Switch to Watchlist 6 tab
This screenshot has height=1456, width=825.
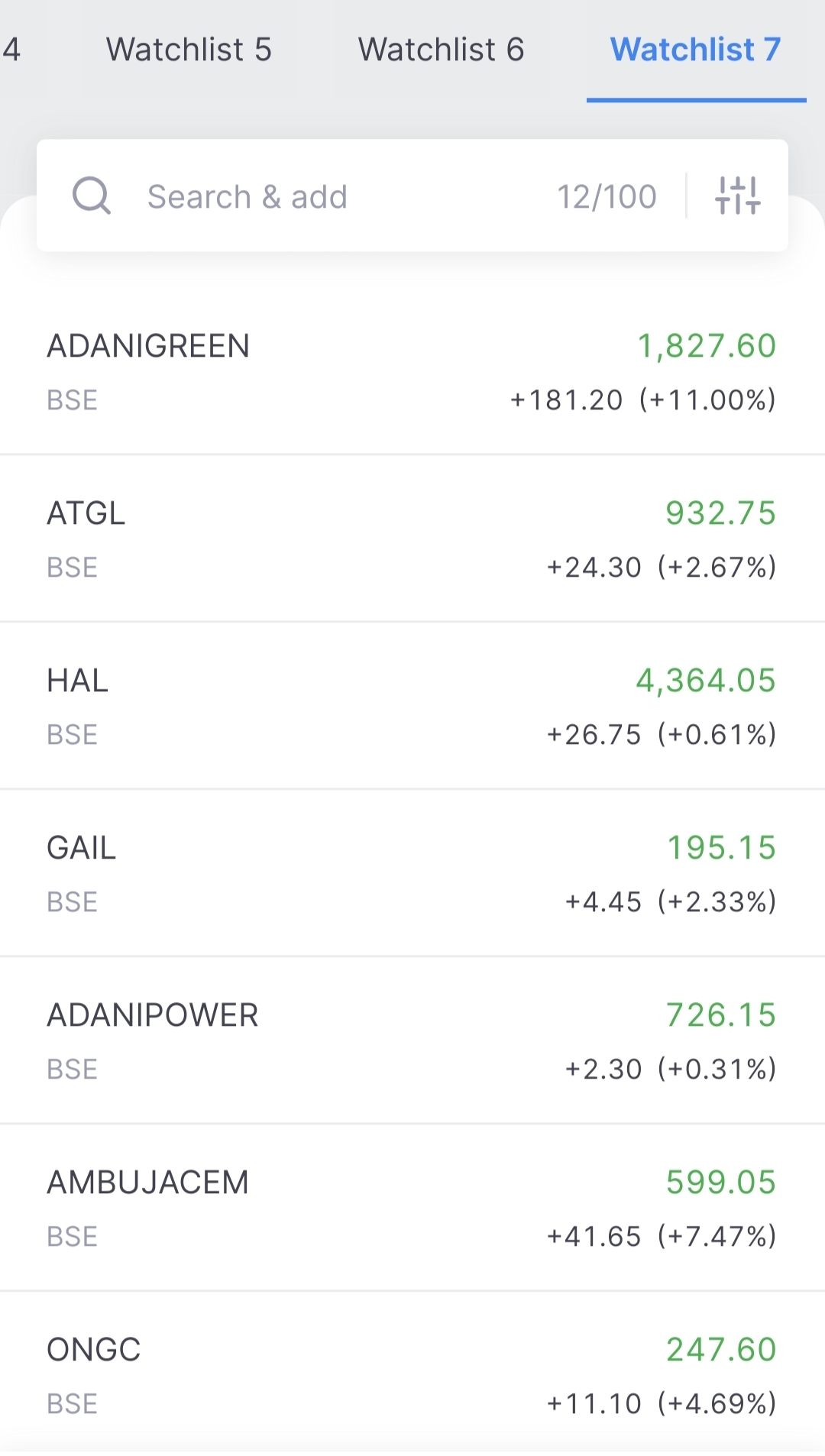pos(441,50)
